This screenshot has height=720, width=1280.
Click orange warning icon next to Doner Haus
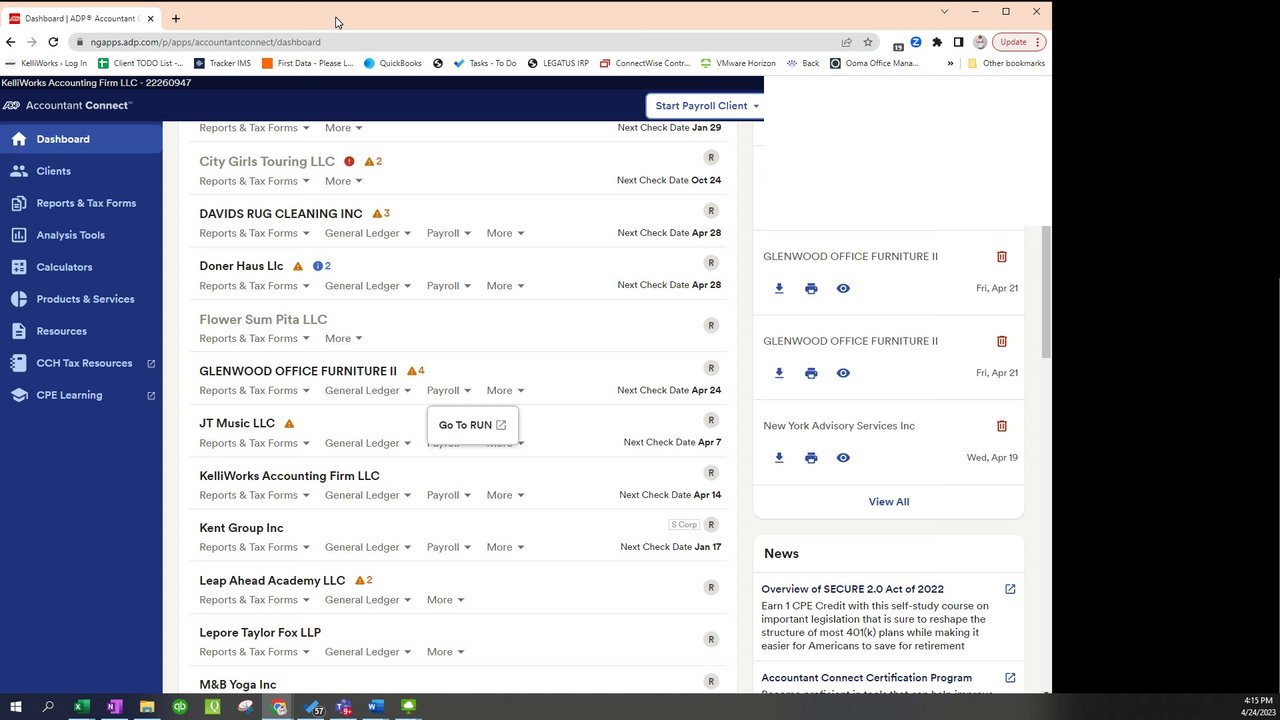(298, 266)
